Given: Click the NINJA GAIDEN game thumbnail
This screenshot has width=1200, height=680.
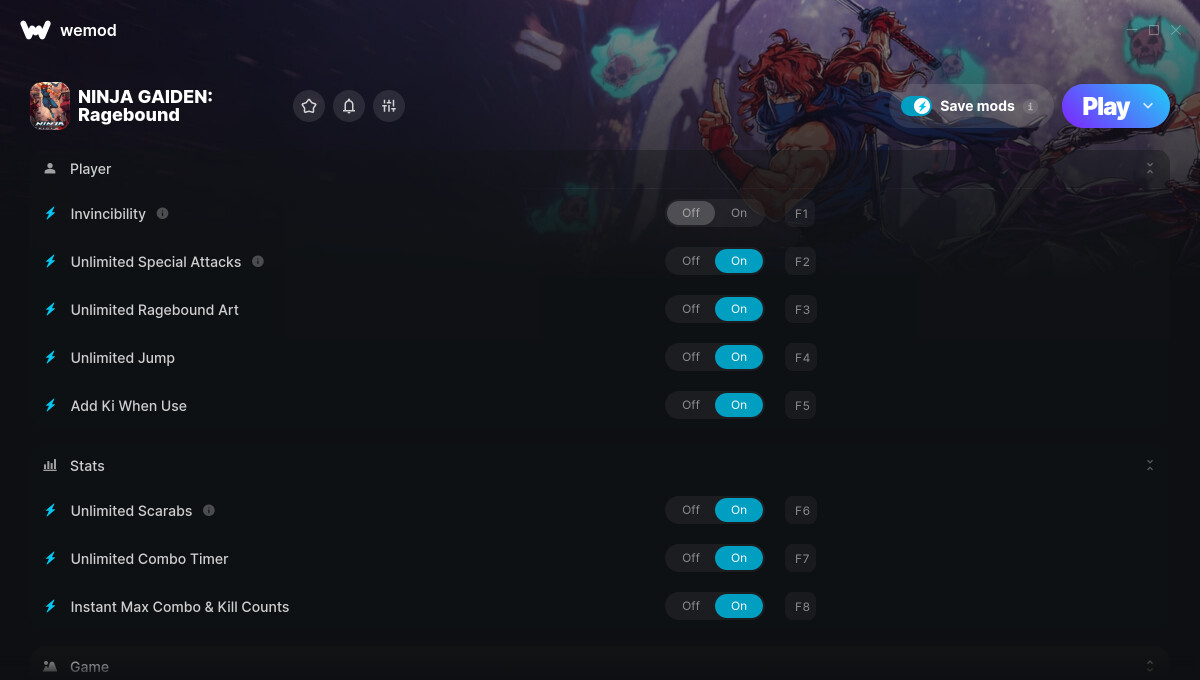Looking at the screenshot, I should pos(50,106).
